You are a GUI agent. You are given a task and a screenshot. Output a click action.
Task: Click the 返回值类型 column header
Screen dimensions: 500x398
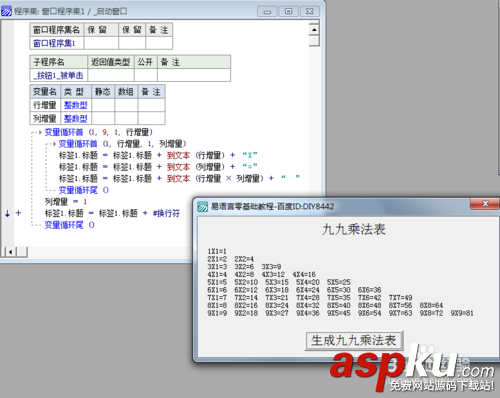[x=111, y=62]
